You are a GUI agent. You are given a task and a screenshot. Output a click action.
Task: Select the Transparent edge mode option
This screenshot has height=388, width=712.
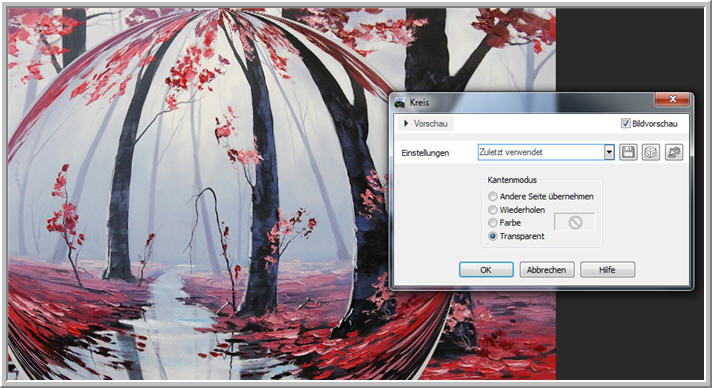493,236
